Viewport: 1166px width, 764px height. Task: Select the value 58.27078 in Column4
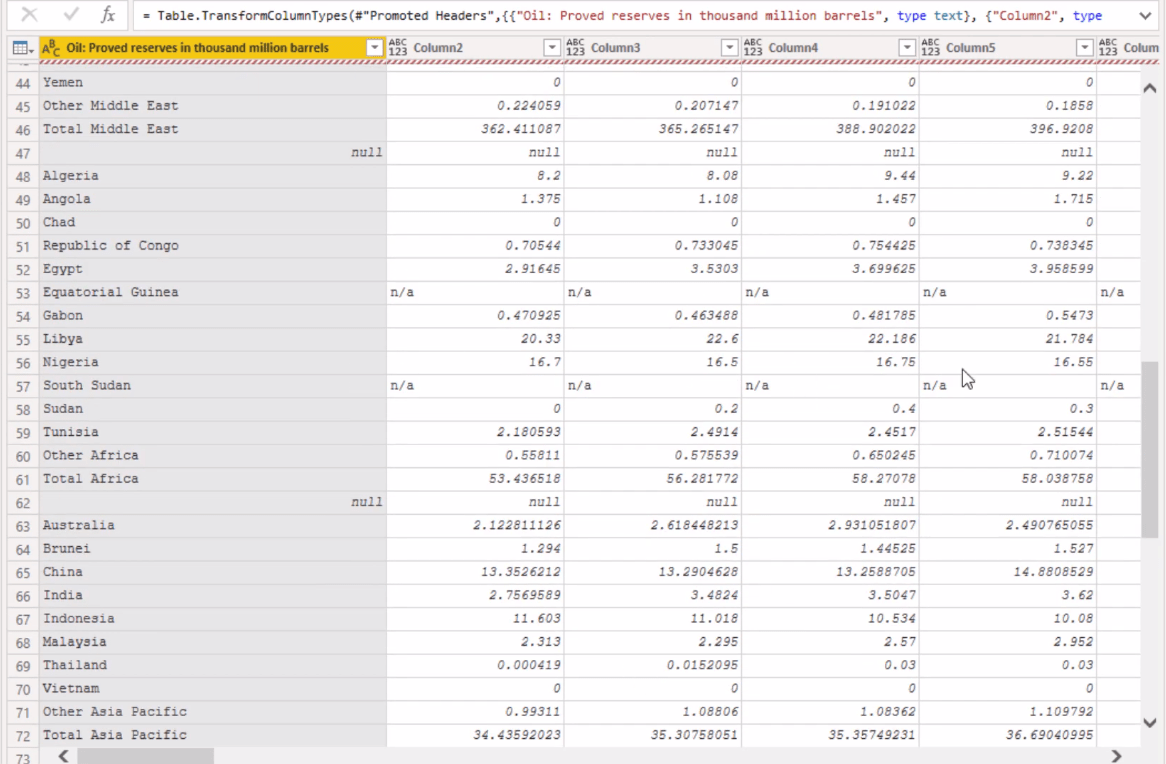[830, 479]
